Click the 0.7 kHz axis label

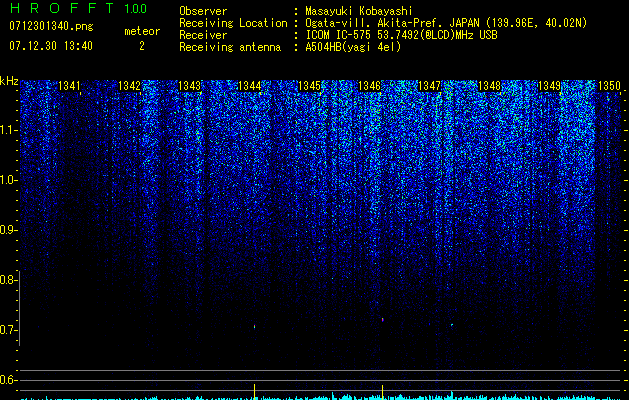(8, 330)
